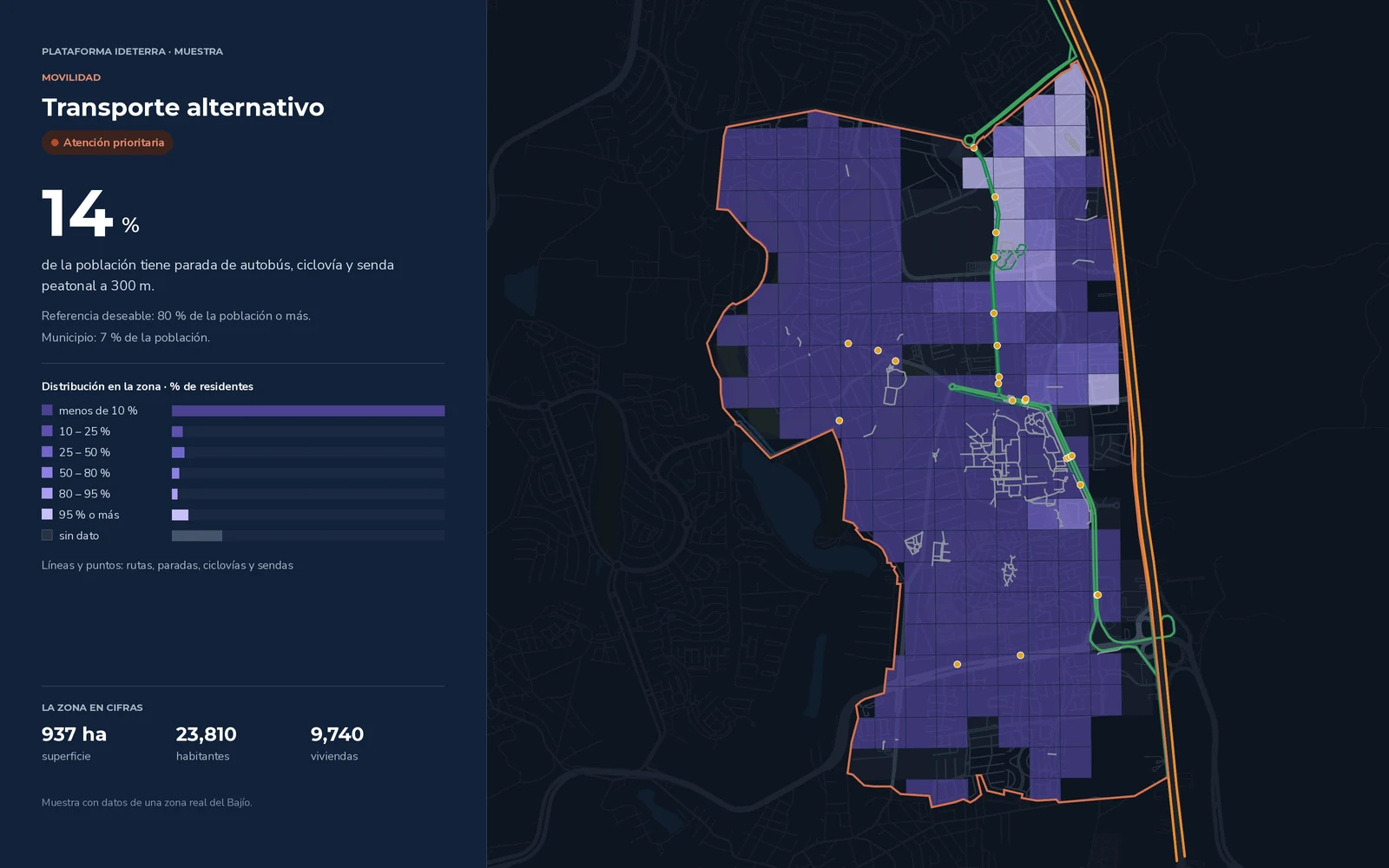Click the 'sin dato' distribution bar
This screenshot has width=1389, height=868.
point(197,536)
